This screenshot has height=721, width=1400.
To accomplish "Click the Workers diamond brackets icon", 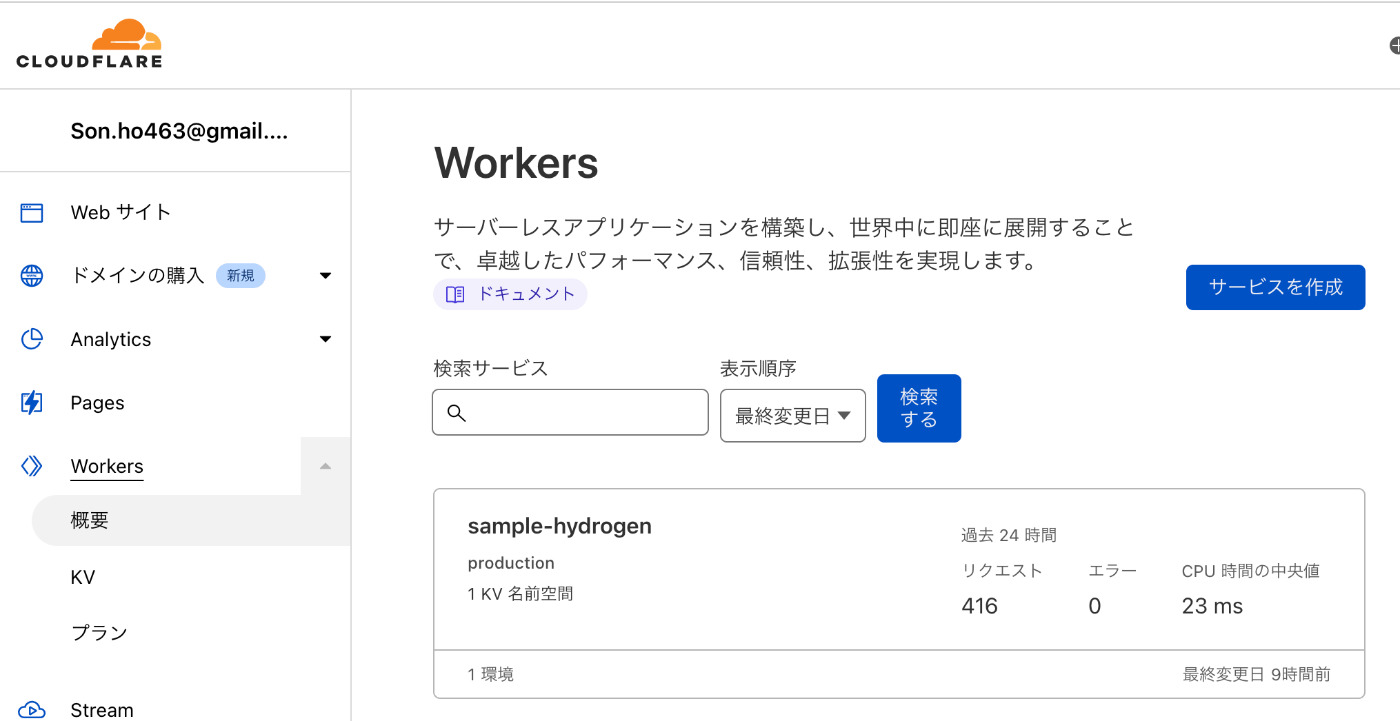I will coord(32,466).
